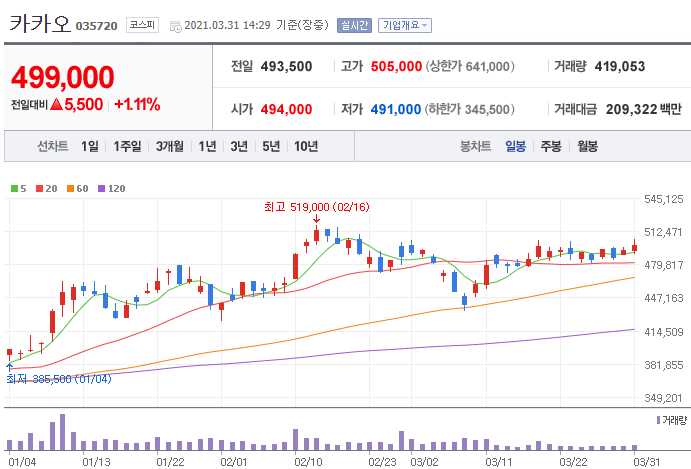This screenshot has height=469, width=691.
Task: Click the 실시간 button
Action: [x=354, y=25]
